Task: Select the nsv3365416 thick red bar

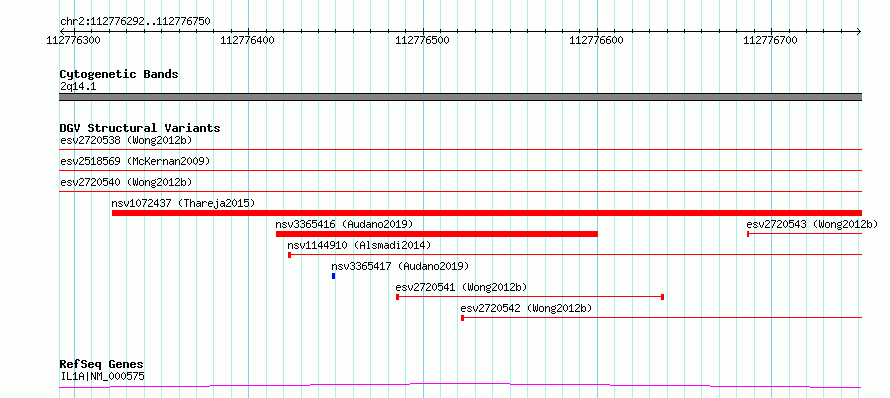Action: (x=436, y=234)
